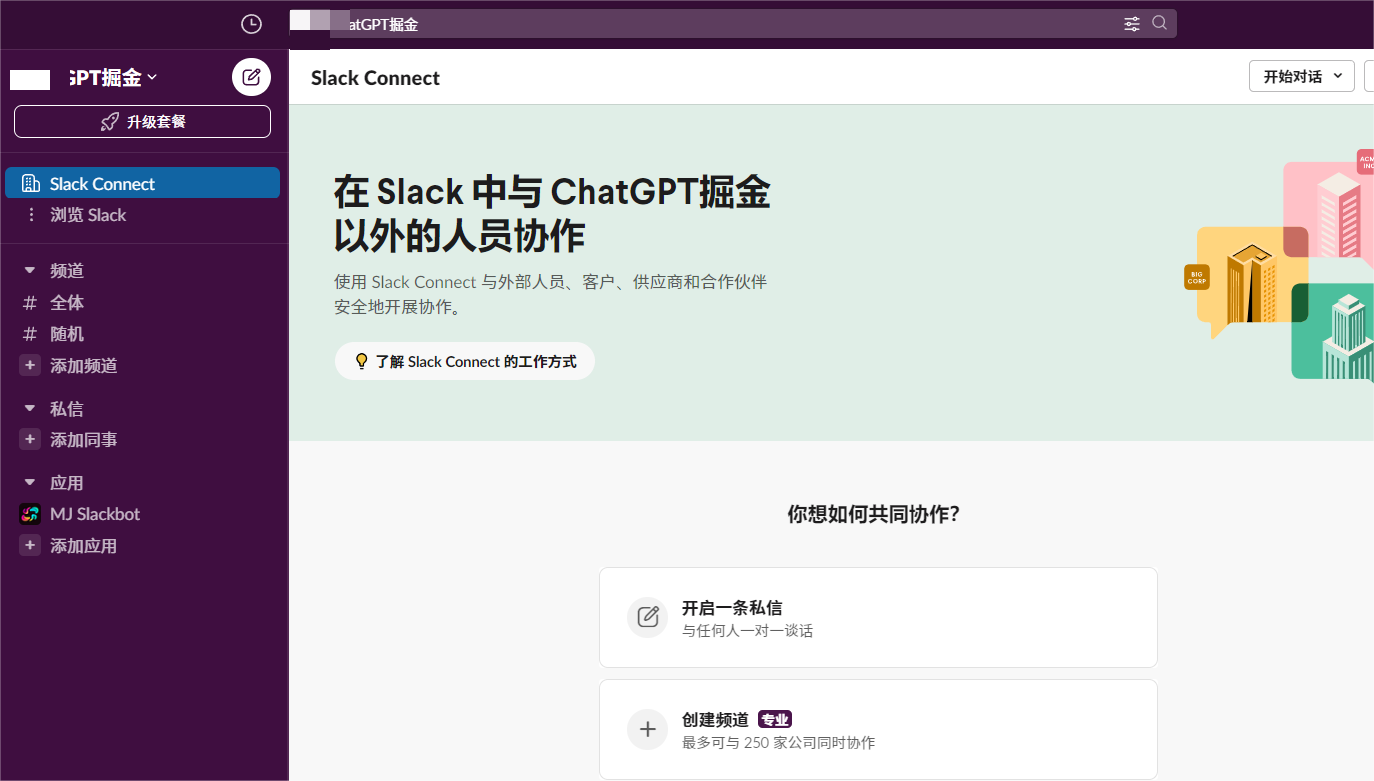This screenshot has height=781, width=1374.
Task: Click the MJ Slackbot app icon
Action: pyautogui.click(x=30, y=514)
